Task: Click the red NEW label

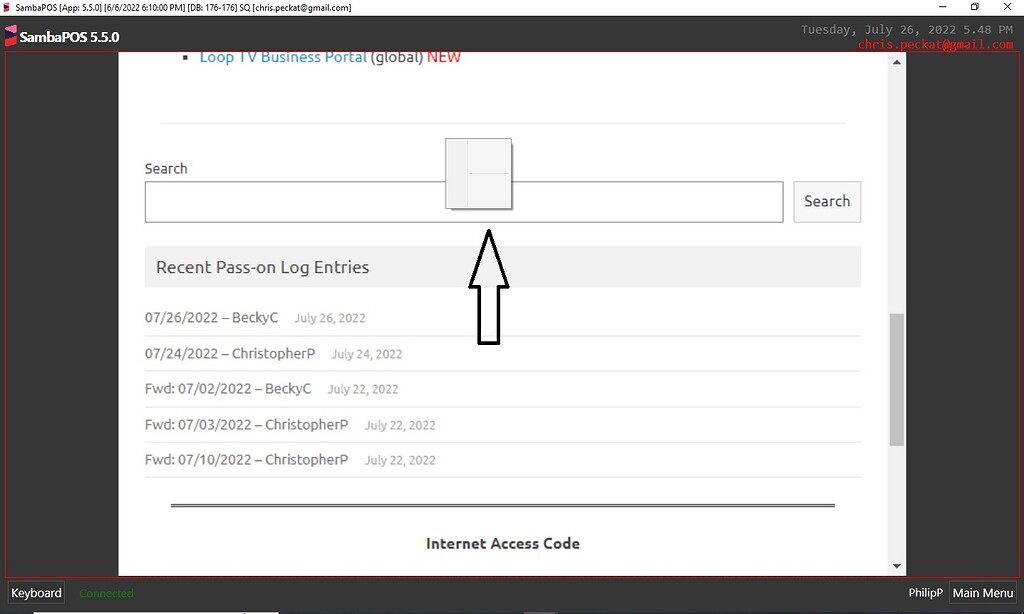Action: pos(443,57)
